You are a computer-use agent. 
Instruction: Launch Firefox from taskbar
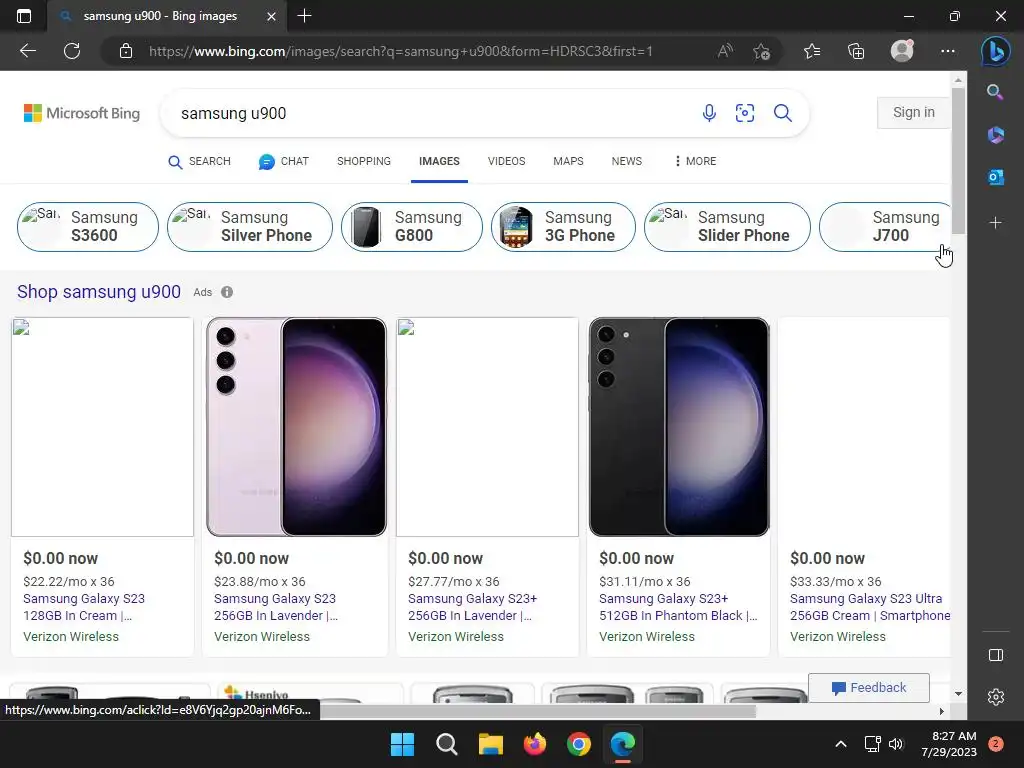[x=535, y=744]
